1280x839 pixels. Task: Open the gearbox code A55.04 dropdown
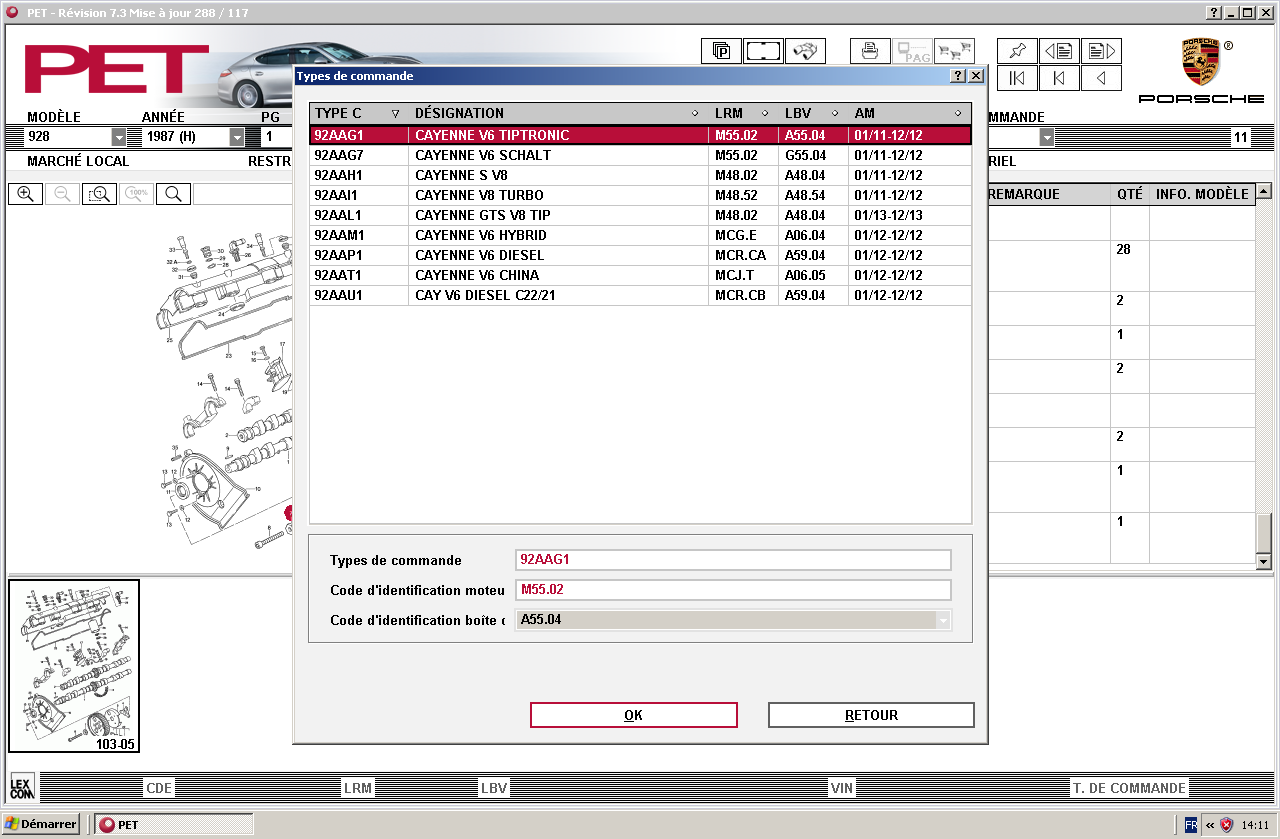coord(942,620)
